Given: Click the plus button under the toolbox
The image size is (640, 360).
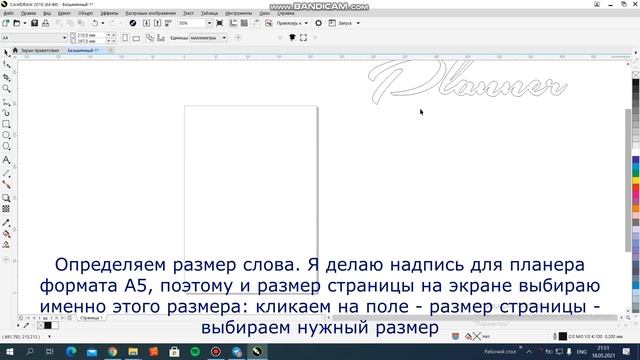Looking at the screenshot, I should coord(6,260).
